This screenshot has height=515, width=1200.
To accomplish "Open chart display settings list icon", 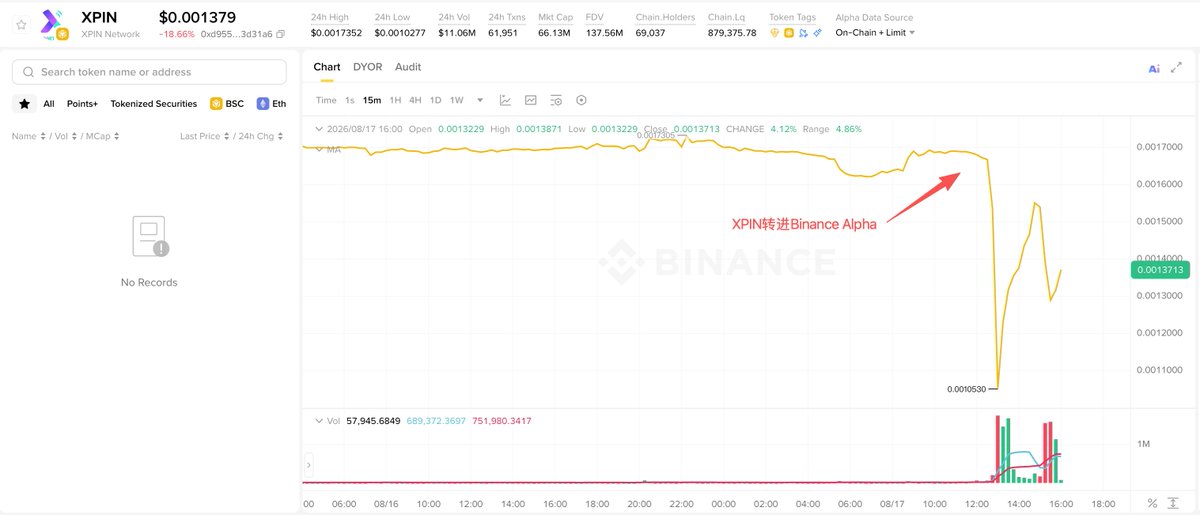I will [556, 100].
